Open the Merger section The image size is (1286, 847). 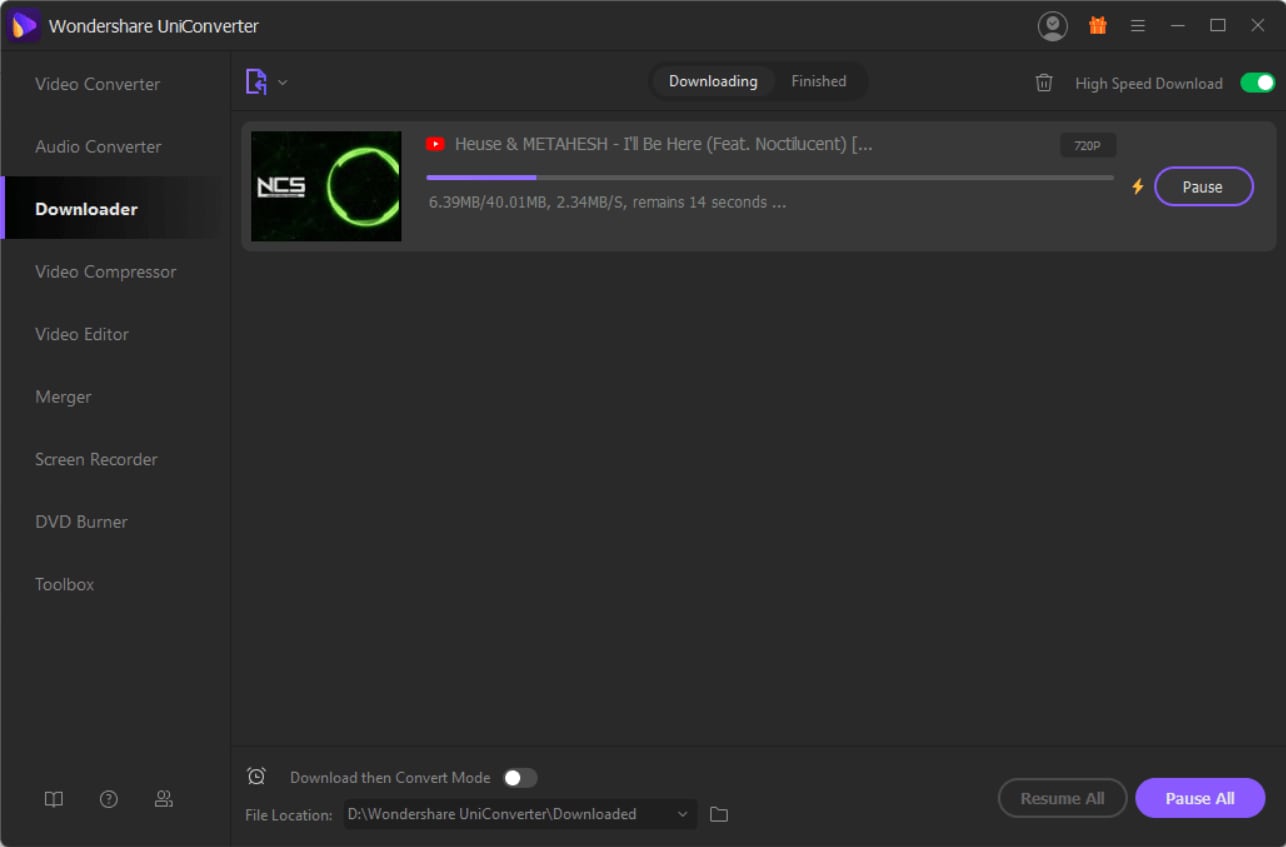tap(63, 397)
